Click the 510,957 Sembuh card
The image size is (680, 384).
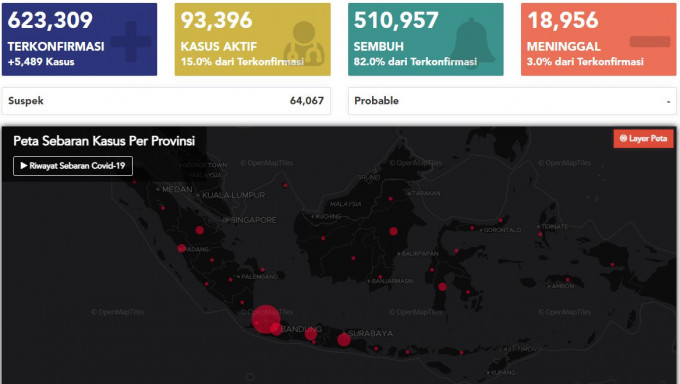pos(426,39)
